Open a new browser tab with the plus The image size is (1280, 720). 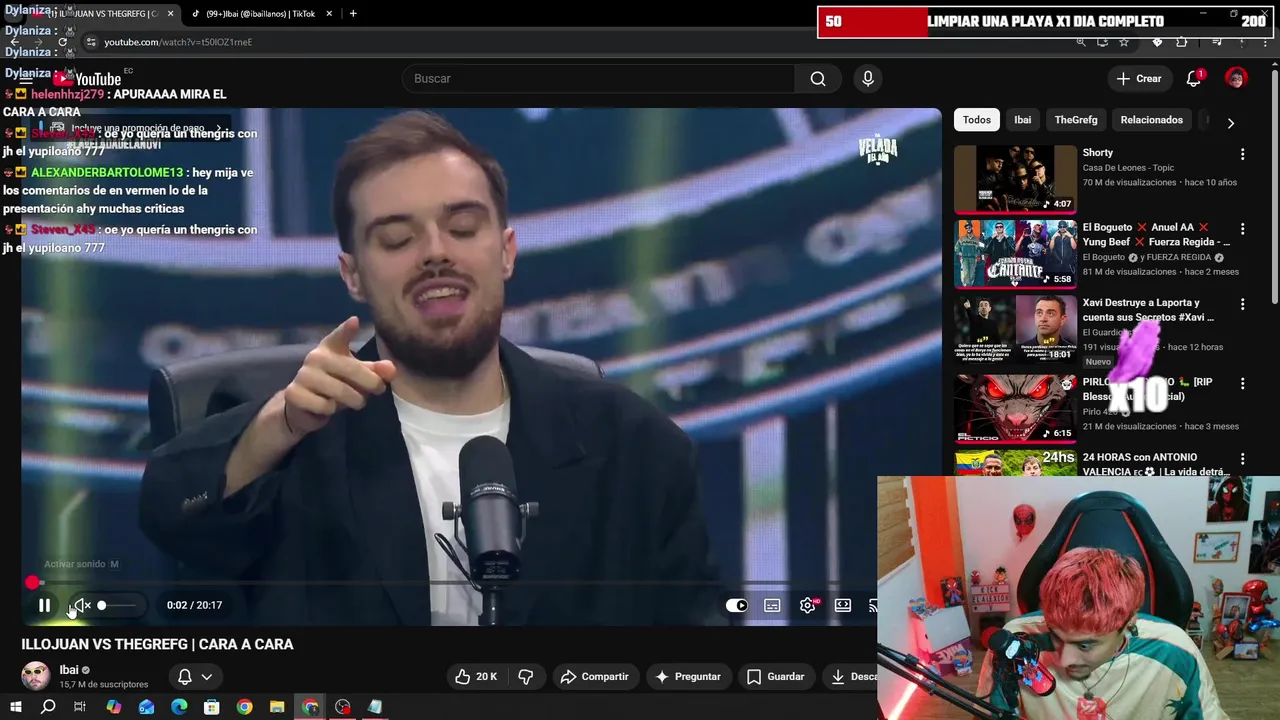tap(353, 14)
